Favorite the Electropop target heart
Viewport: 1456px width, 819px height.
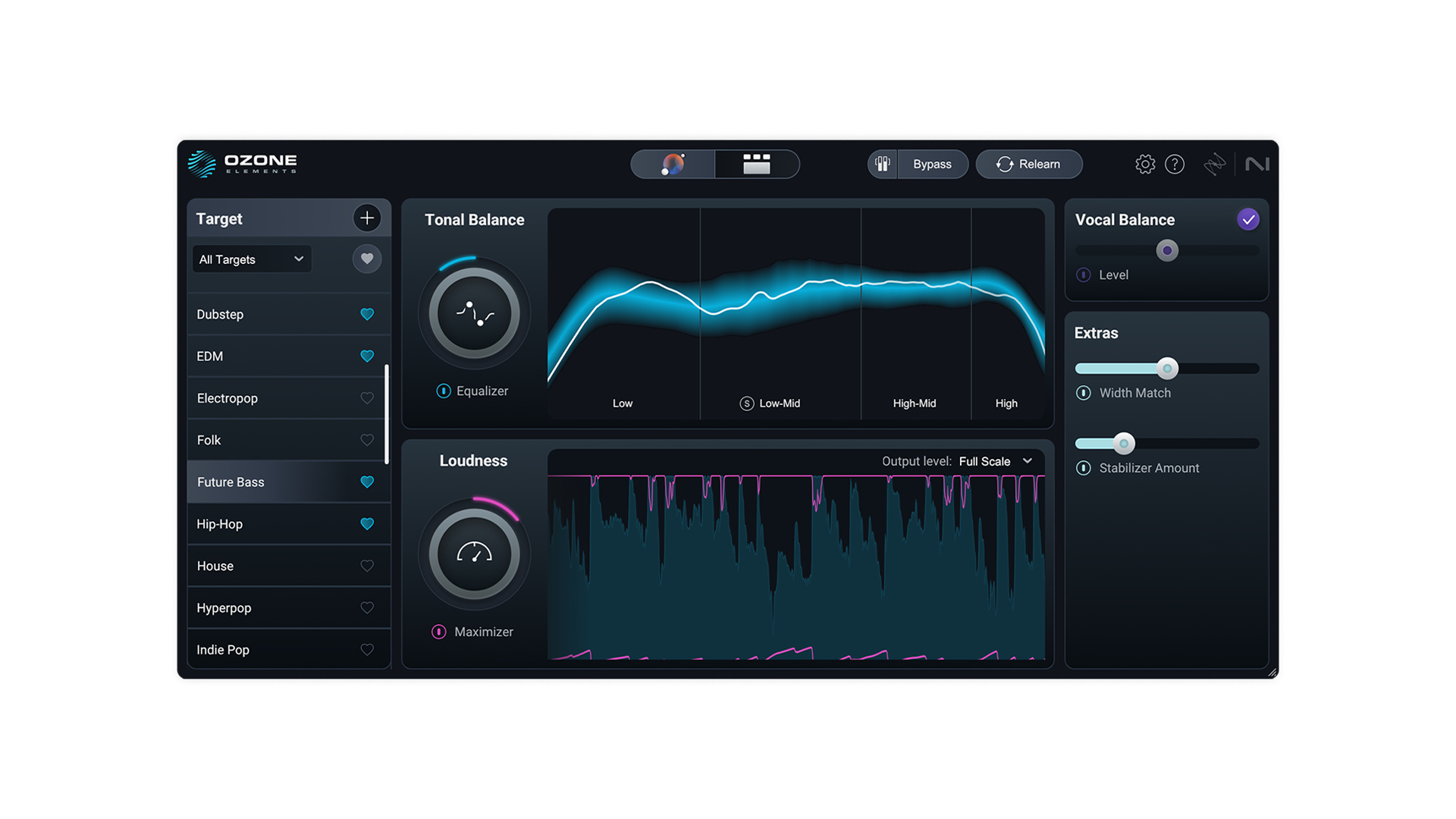coord(367,398)
